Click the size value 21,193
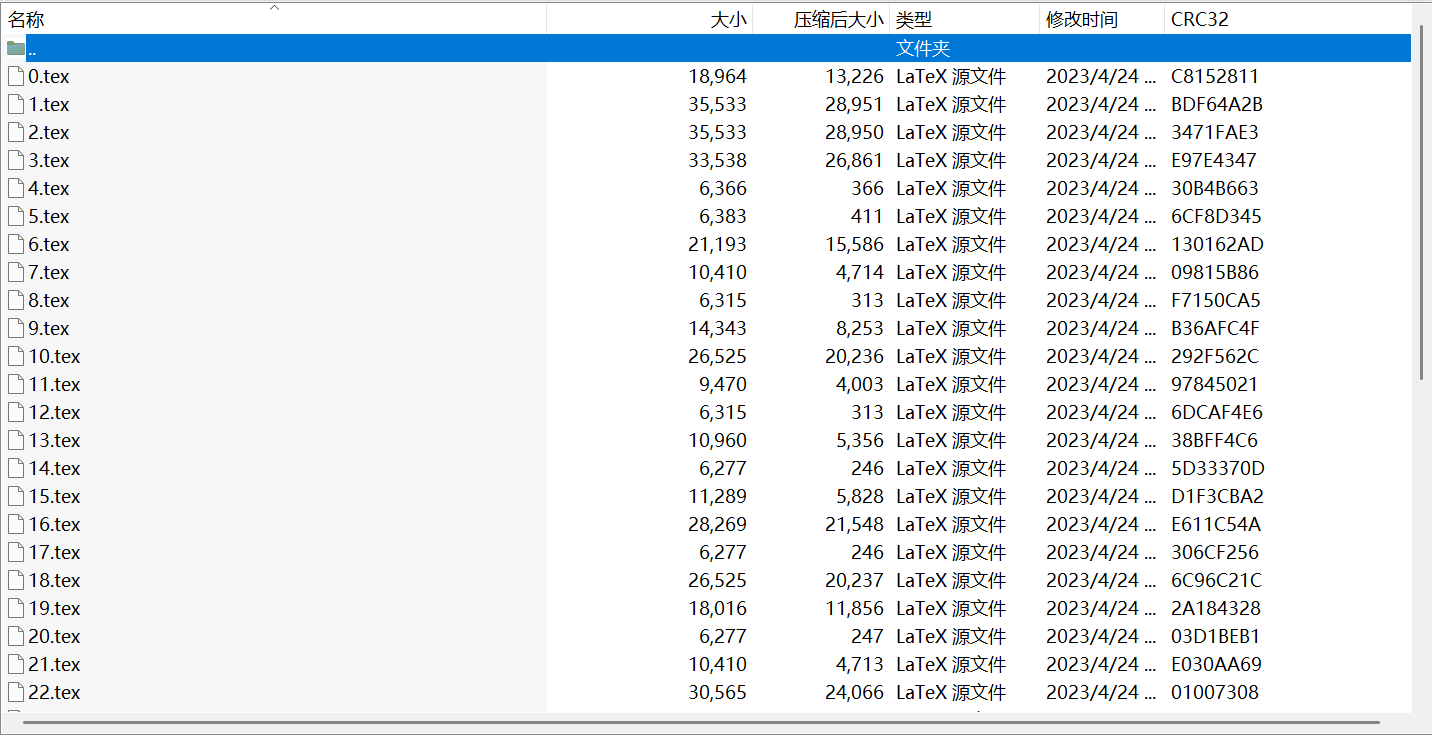Image resolution: width=1432 pixels, height=735 pixels. click(717, 244)
